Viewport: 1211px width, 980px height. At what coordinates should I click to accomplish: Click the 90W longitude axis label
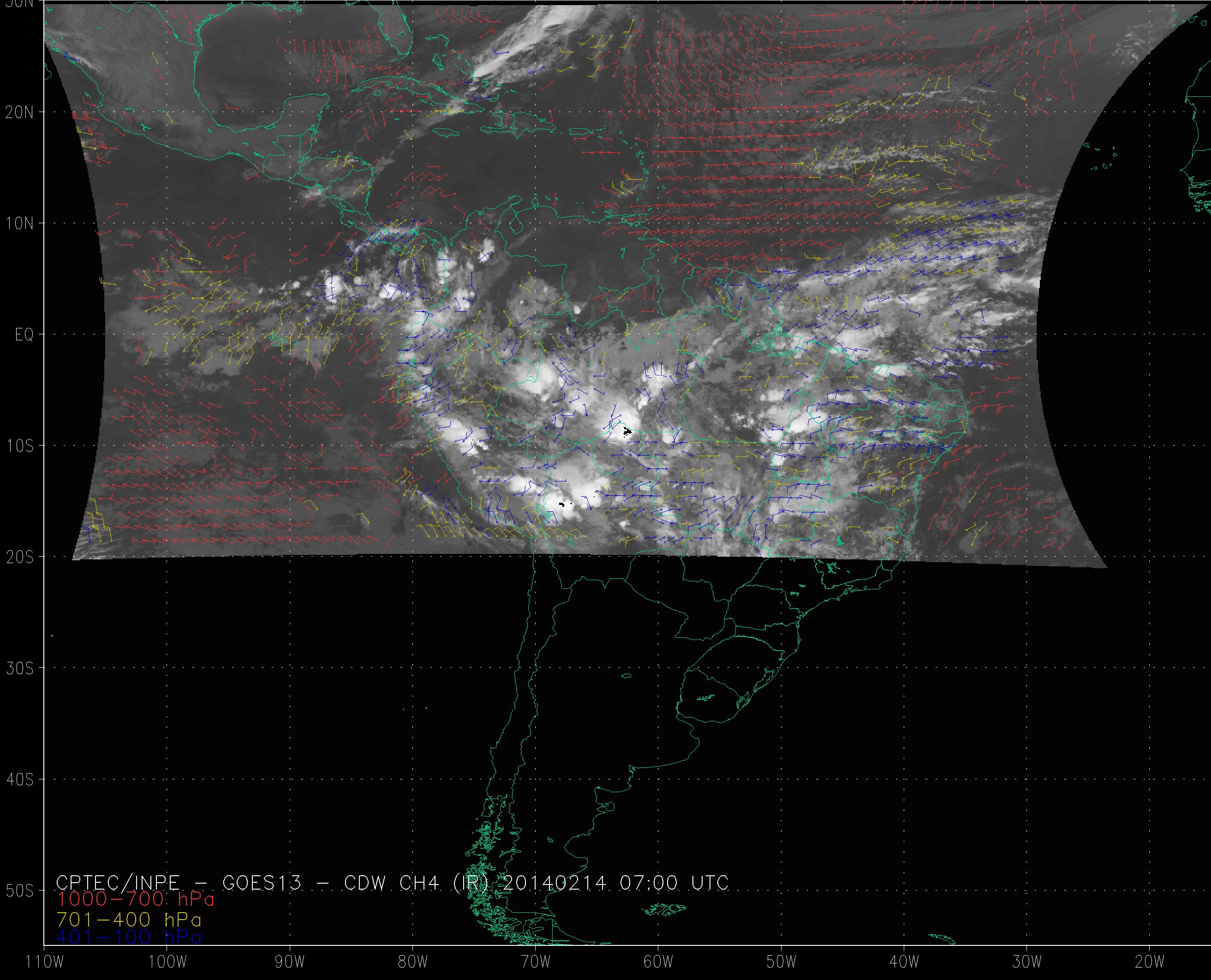click(290, 962)
